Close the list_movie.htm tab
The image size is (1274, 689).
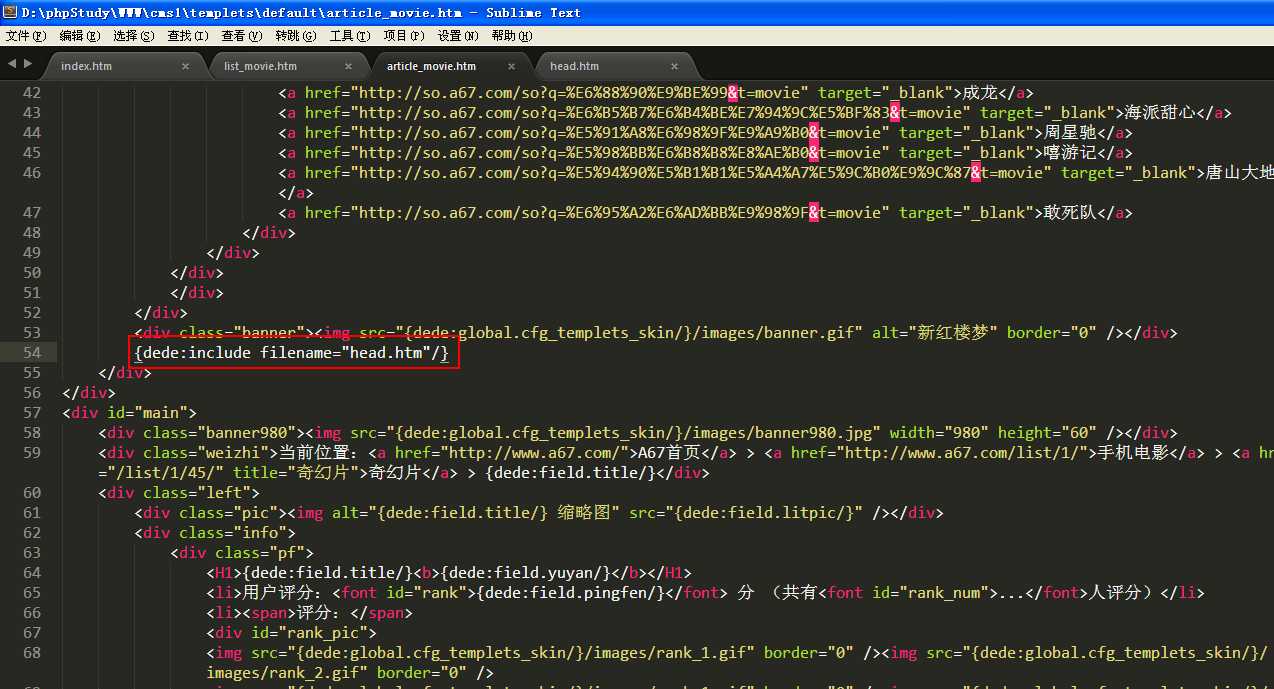(x=349, y=66)
